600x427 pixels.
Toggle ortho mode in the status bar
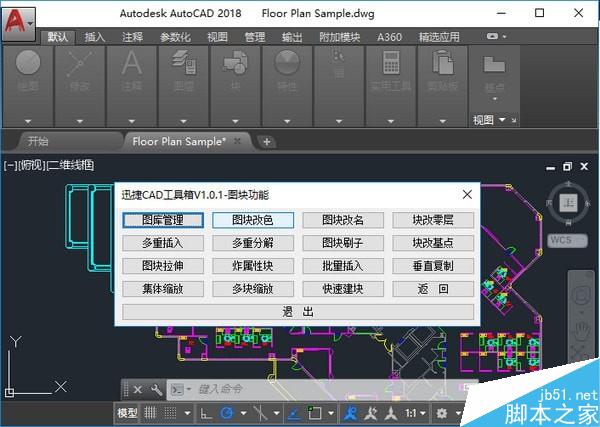[x=206, y=413]
